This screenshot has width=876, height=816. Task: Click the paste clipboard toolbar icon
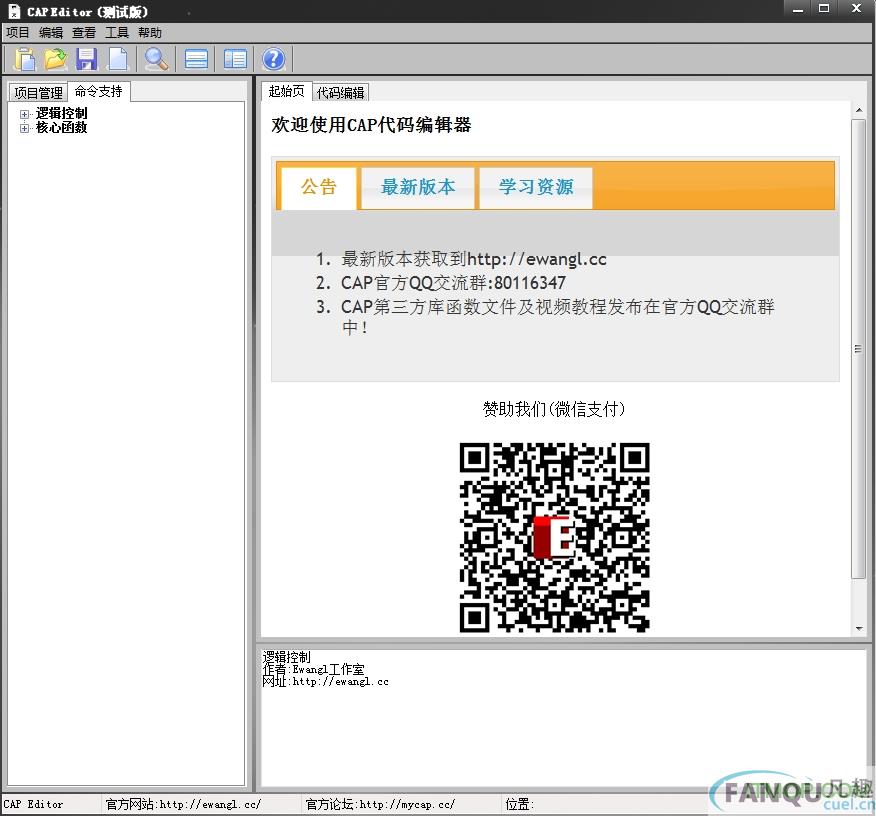coord(25,59)
